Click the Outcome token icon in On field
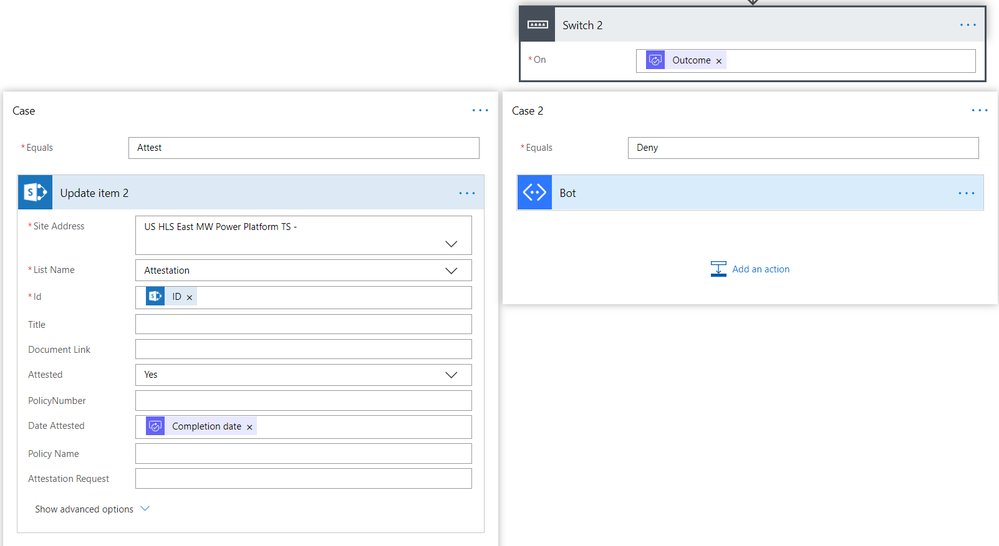 tap(655, 60)
